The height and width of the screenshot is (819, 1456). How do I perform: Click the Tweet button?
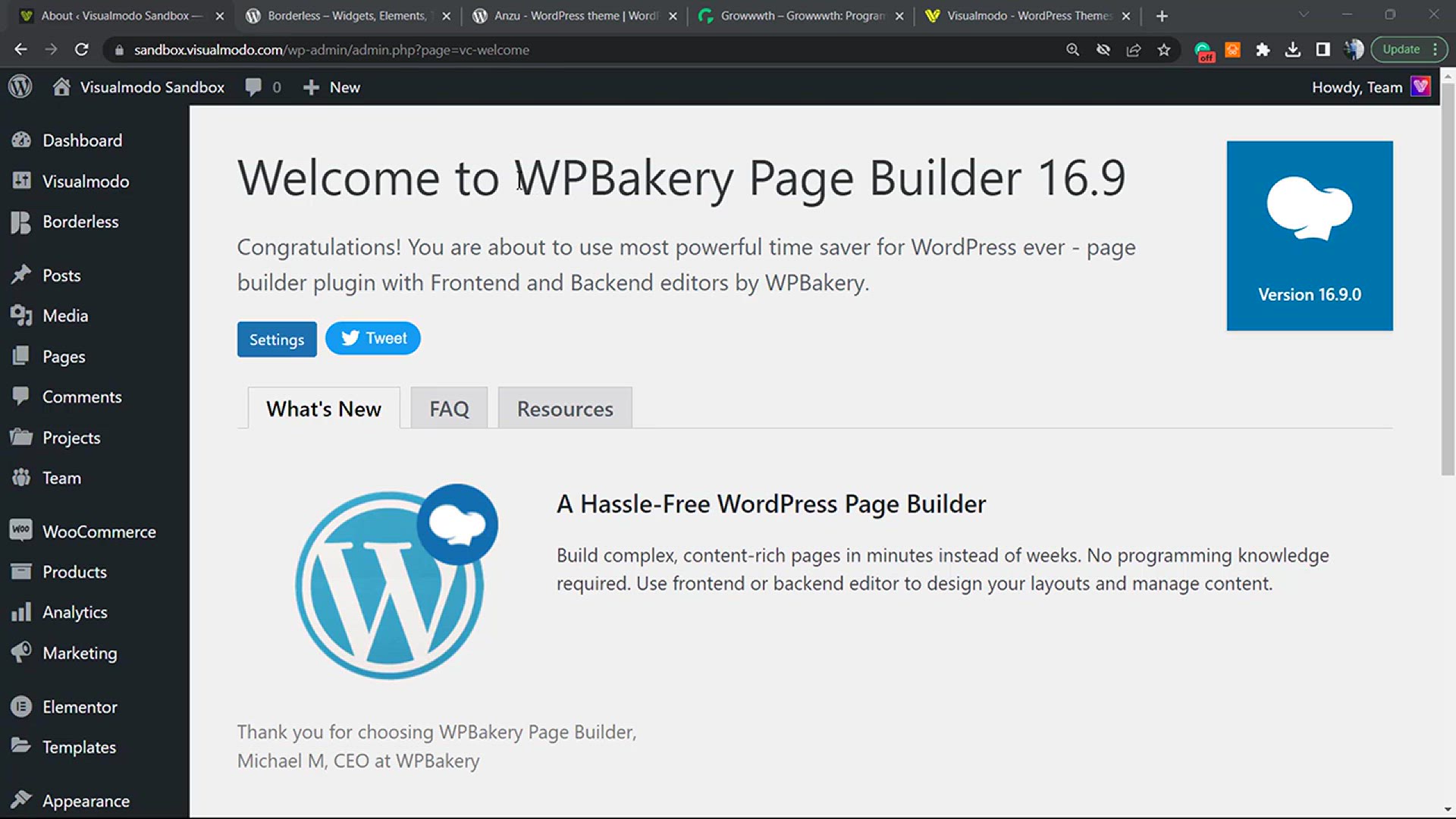[x=373, y=338]
